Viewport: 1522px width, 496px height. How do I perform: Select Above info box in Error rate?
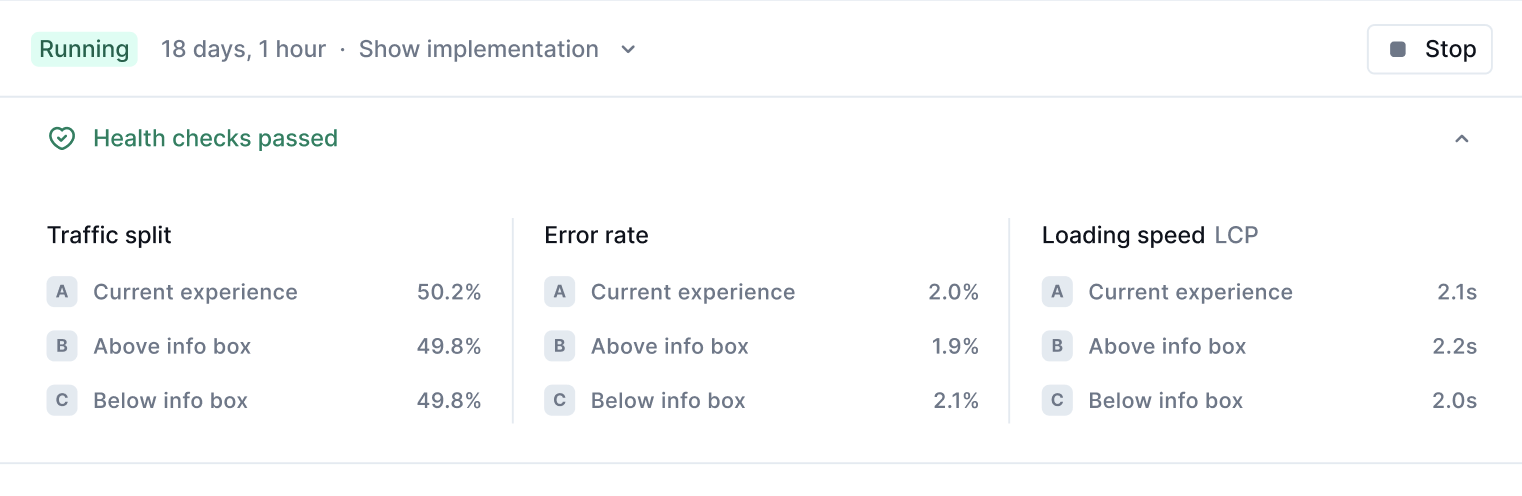click(670, 346)
